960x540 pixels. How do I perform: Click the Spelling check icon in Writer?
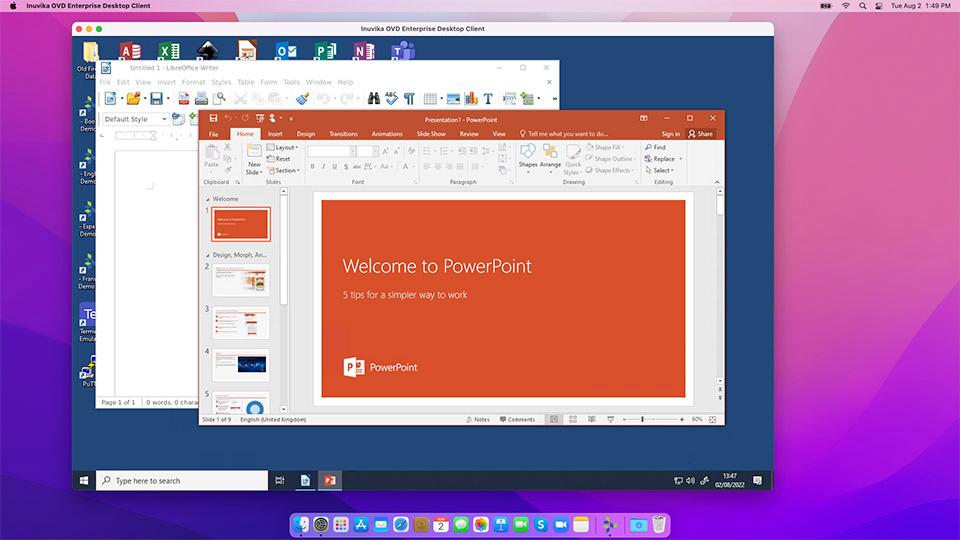(392, 99)
